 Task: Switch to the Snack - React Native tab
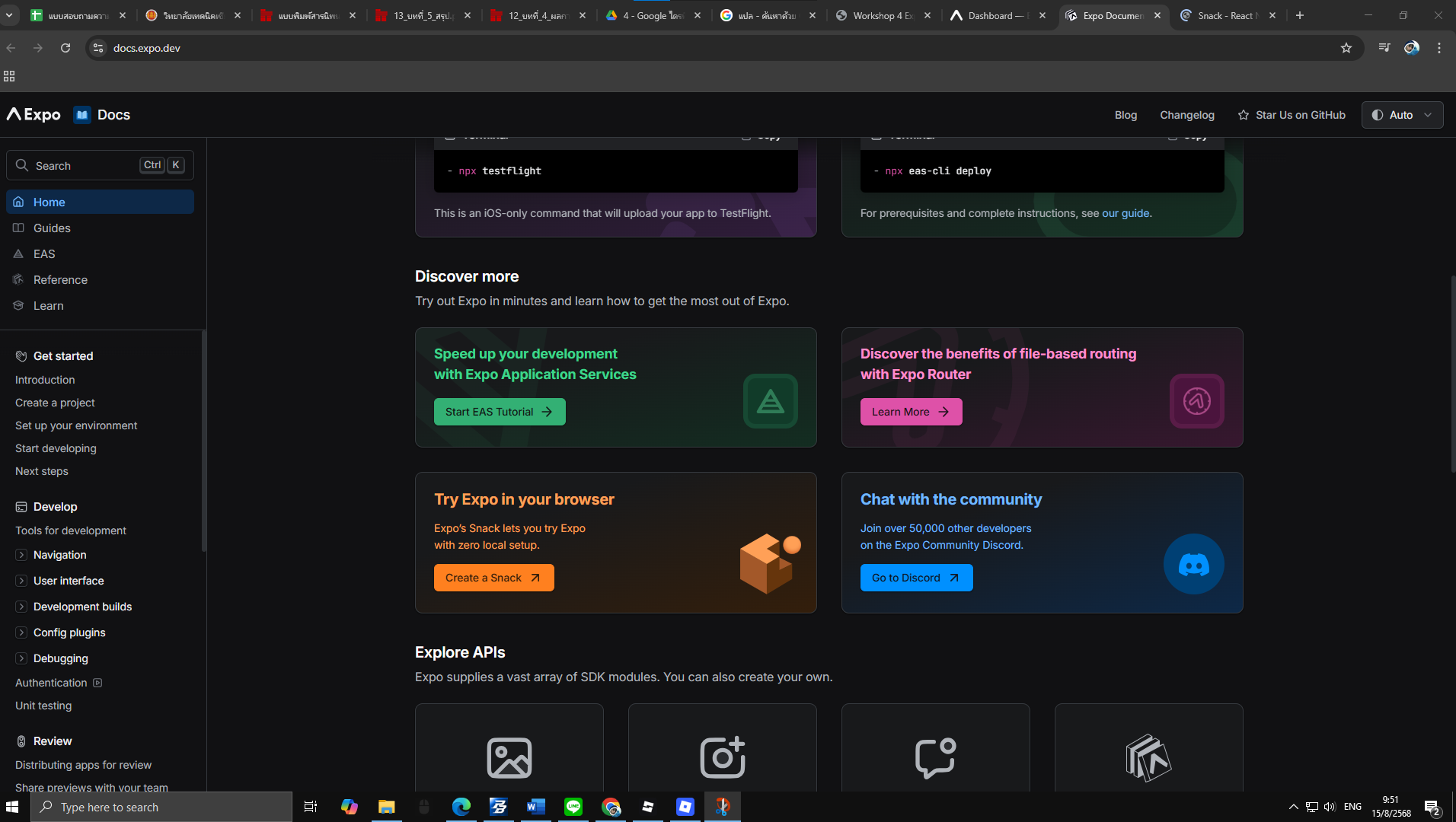coord(1225,15)
